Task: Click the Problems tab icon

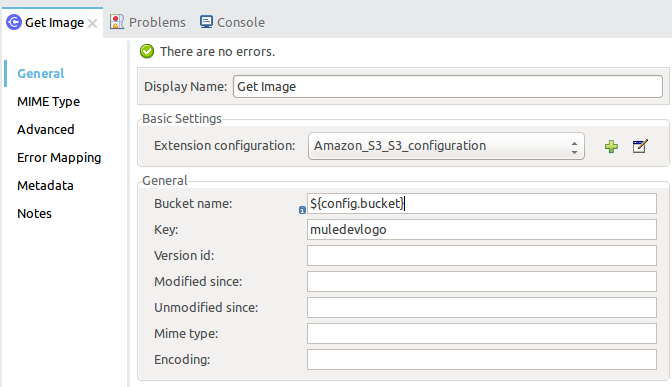Action: pyautogui.click(x=117, y=22)
